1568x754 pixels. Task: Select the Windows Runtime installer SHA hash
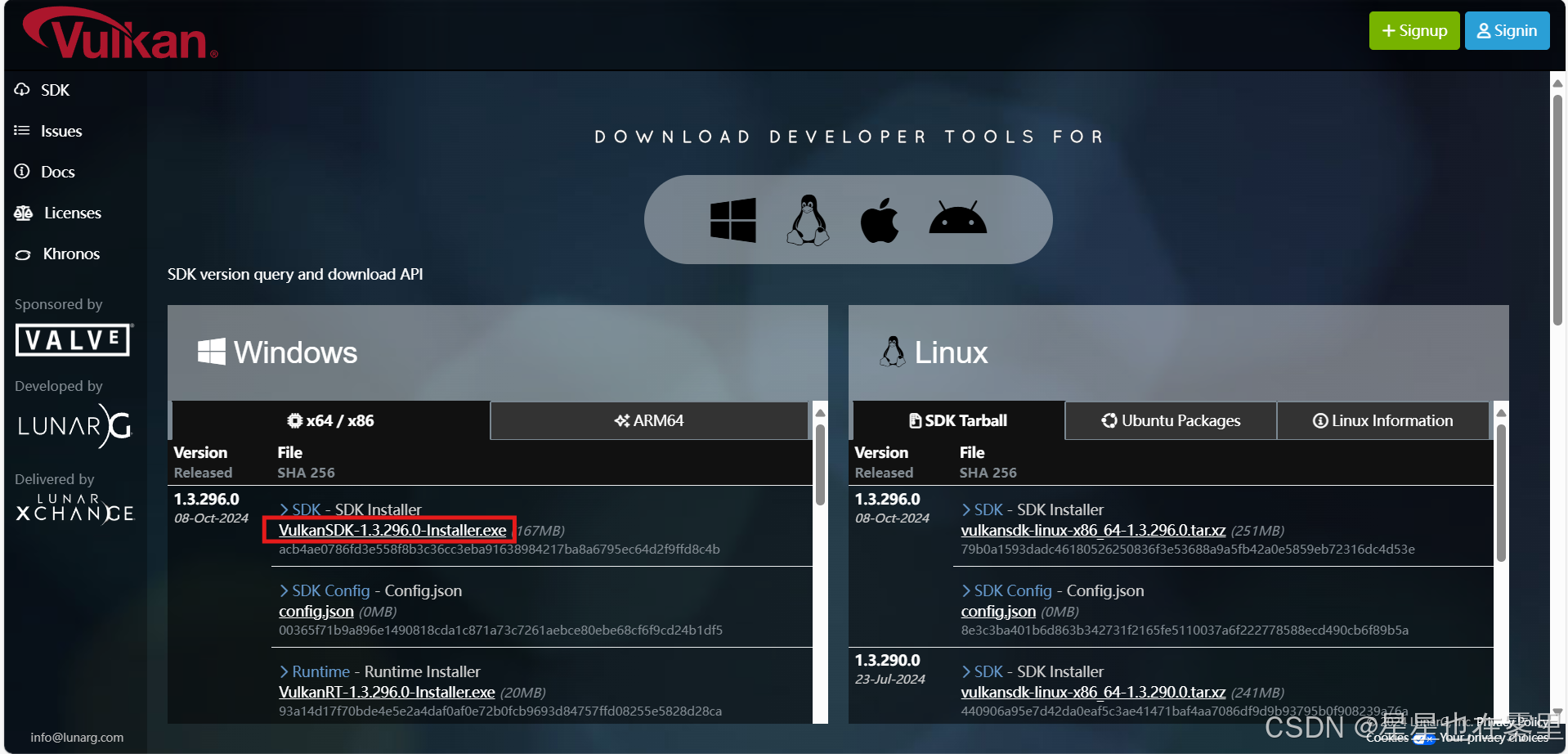(x=500, y=711)
